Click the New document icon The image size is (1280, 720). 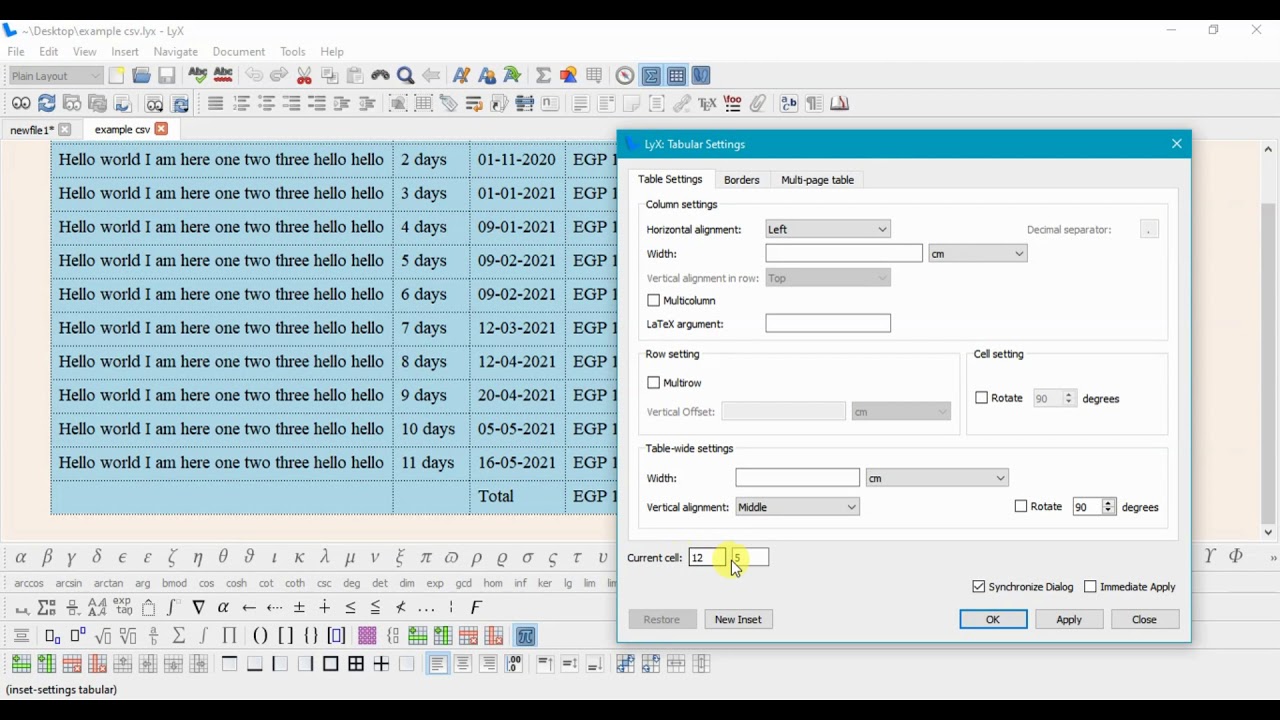point(117,76)
